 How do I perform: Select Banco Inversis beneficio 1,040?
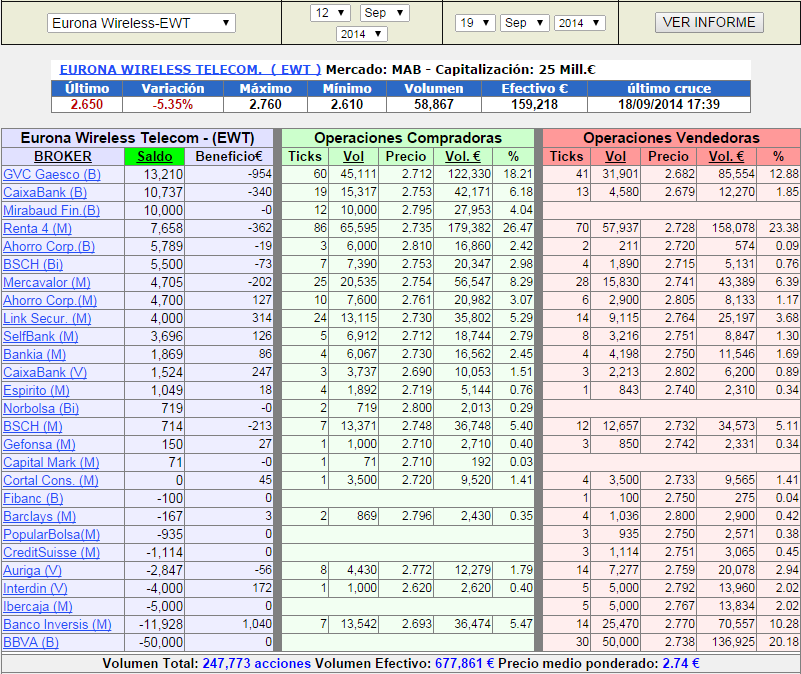pyautogui.click(x=257, y=624)
